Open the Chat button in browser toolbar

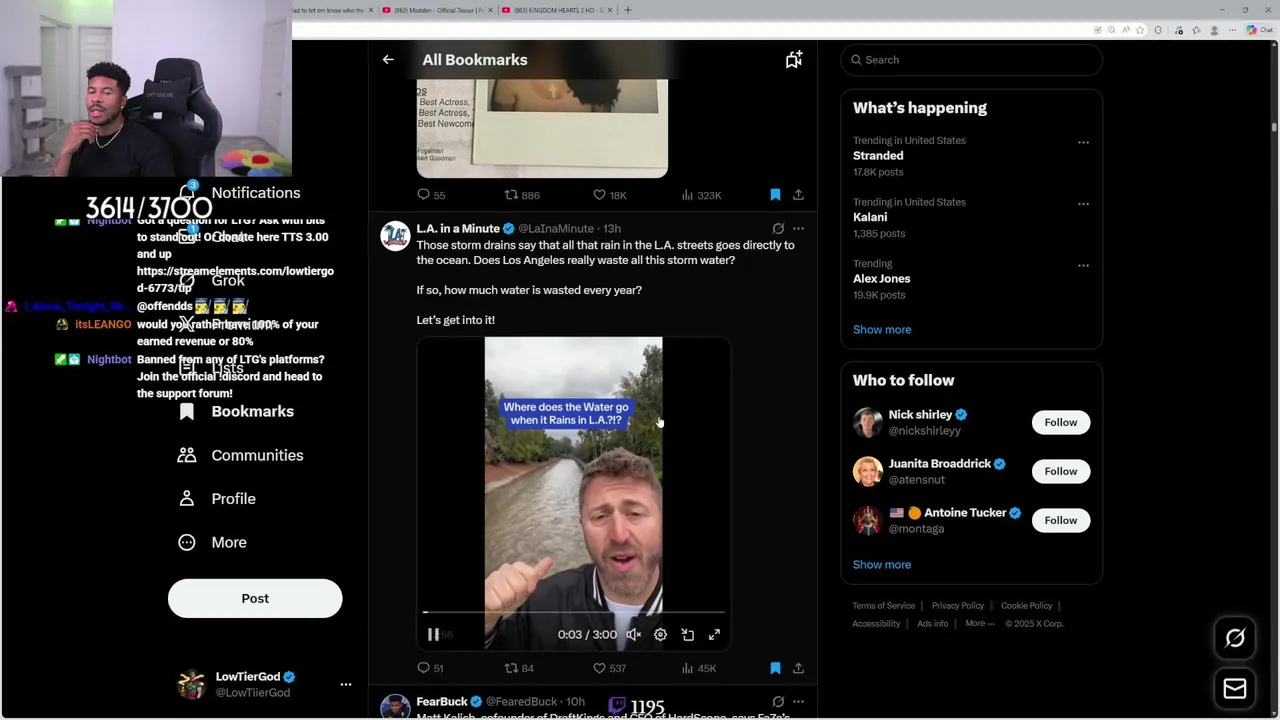[x=1258, y=30]
